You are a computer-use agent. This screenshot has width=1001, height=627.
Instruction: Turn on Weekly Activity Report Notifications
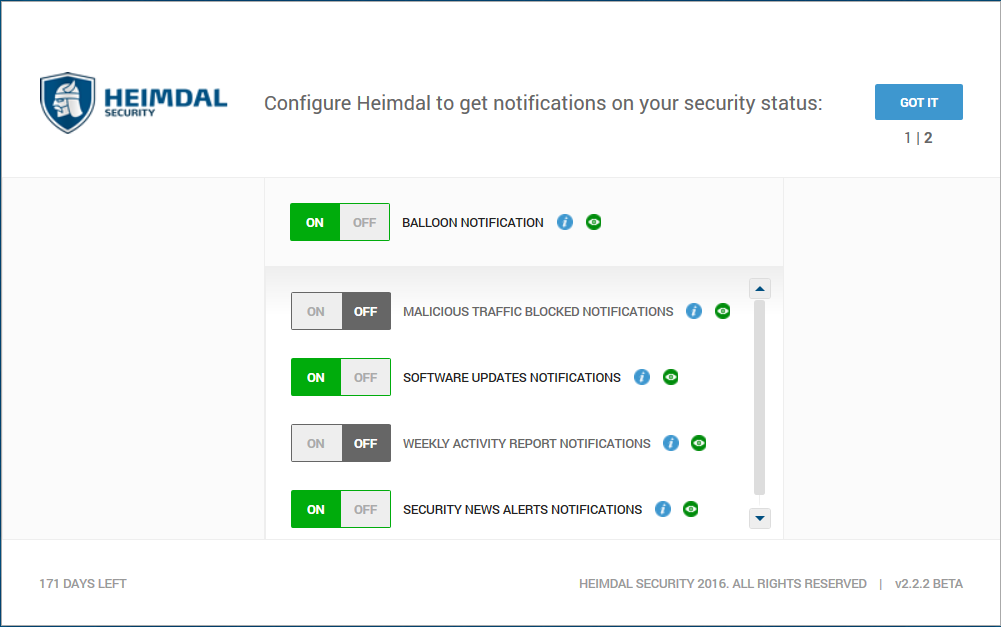[317, 443]
